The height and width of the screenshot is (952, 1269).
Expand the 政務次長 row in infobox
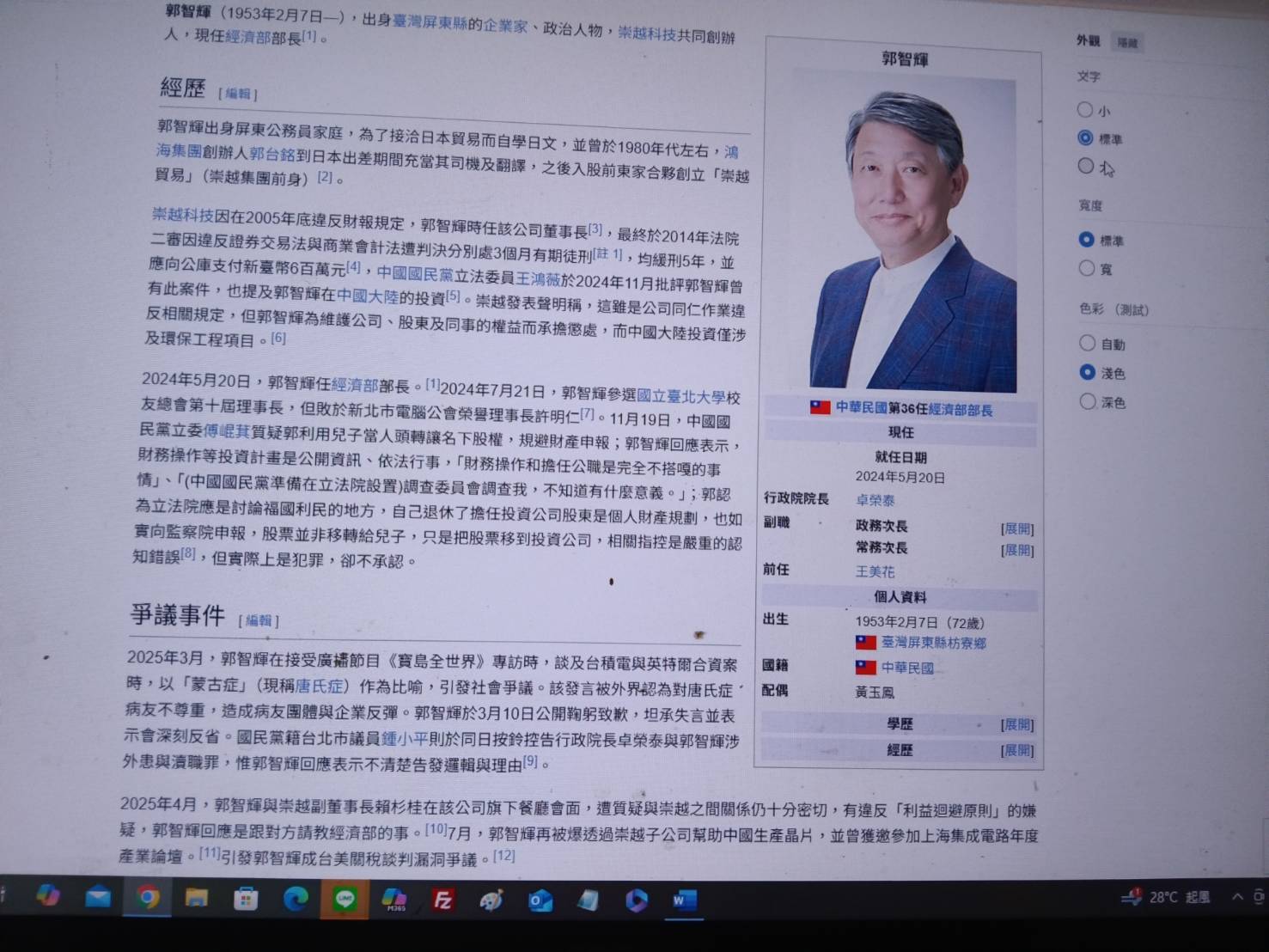(x=1017, y=528)
